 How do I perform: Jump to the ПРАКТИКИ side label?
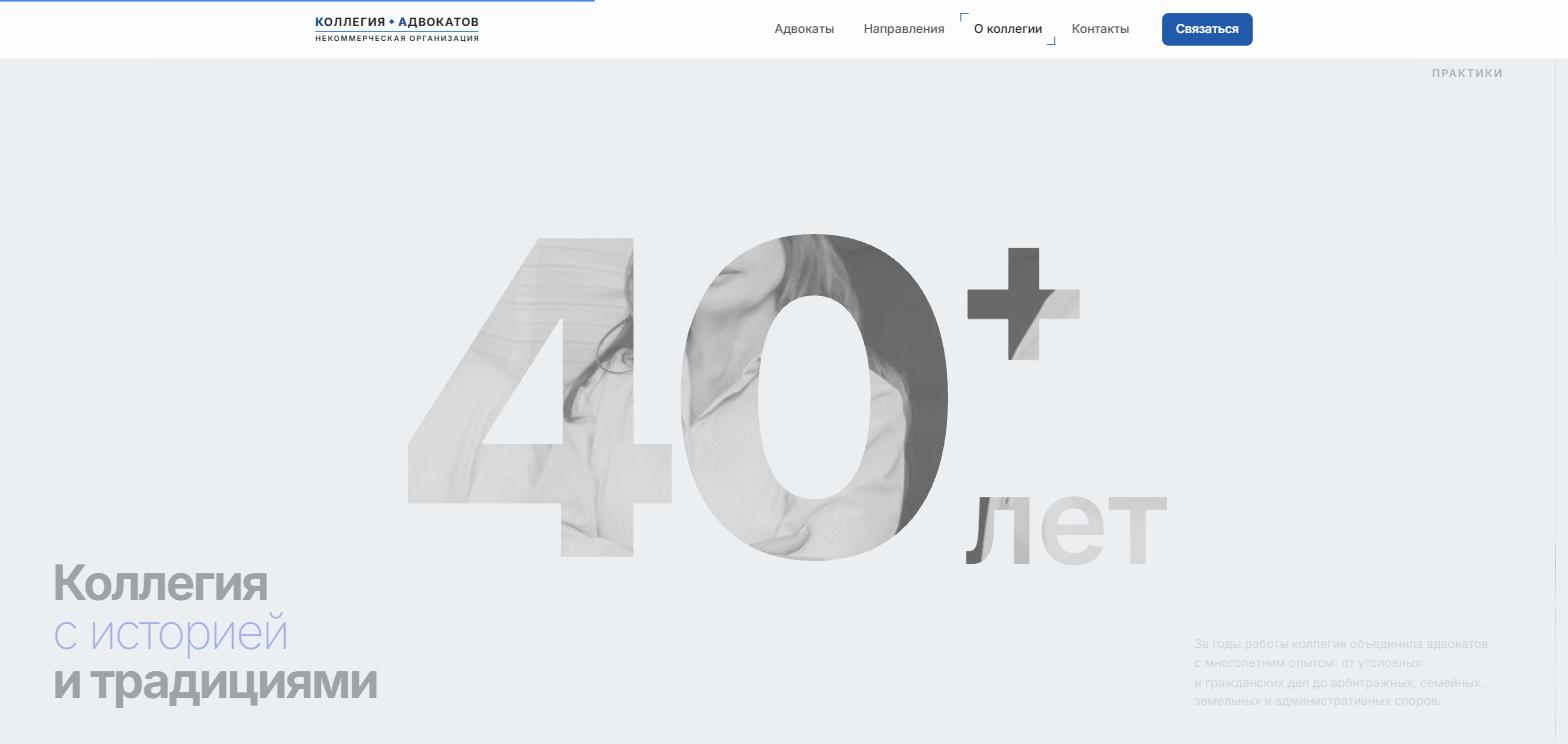click(1467, 73)
